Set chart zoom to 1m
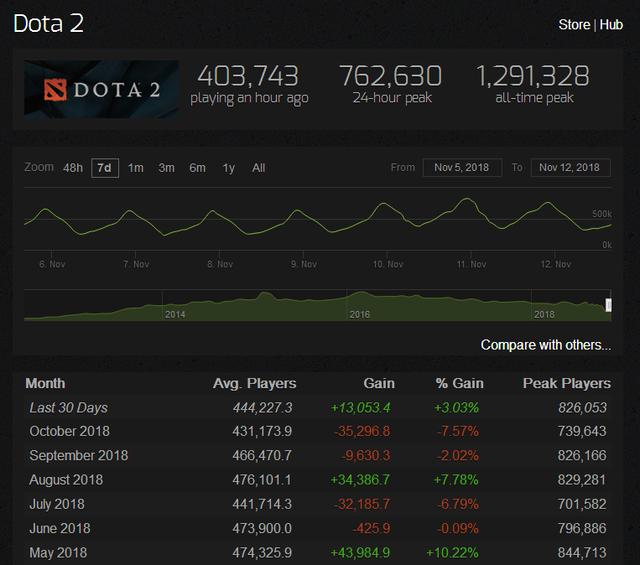640x565 pixels. [136, 168]
